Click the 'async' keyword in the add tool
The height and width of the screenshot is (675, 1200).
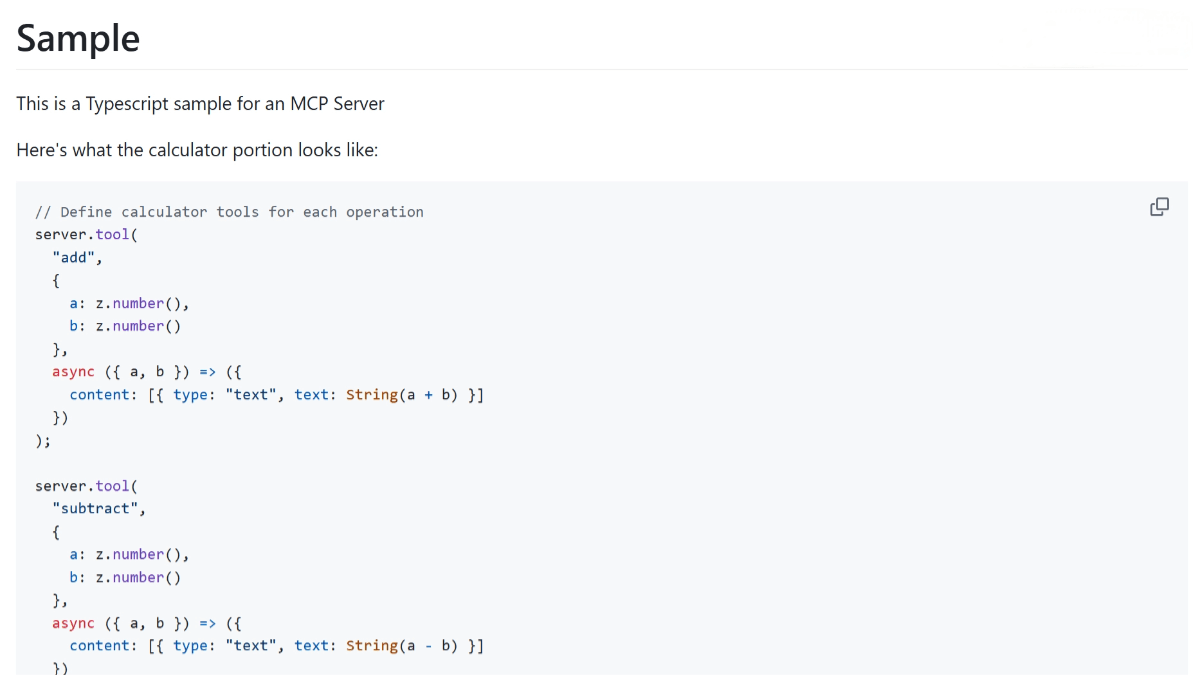coord(73,372)
